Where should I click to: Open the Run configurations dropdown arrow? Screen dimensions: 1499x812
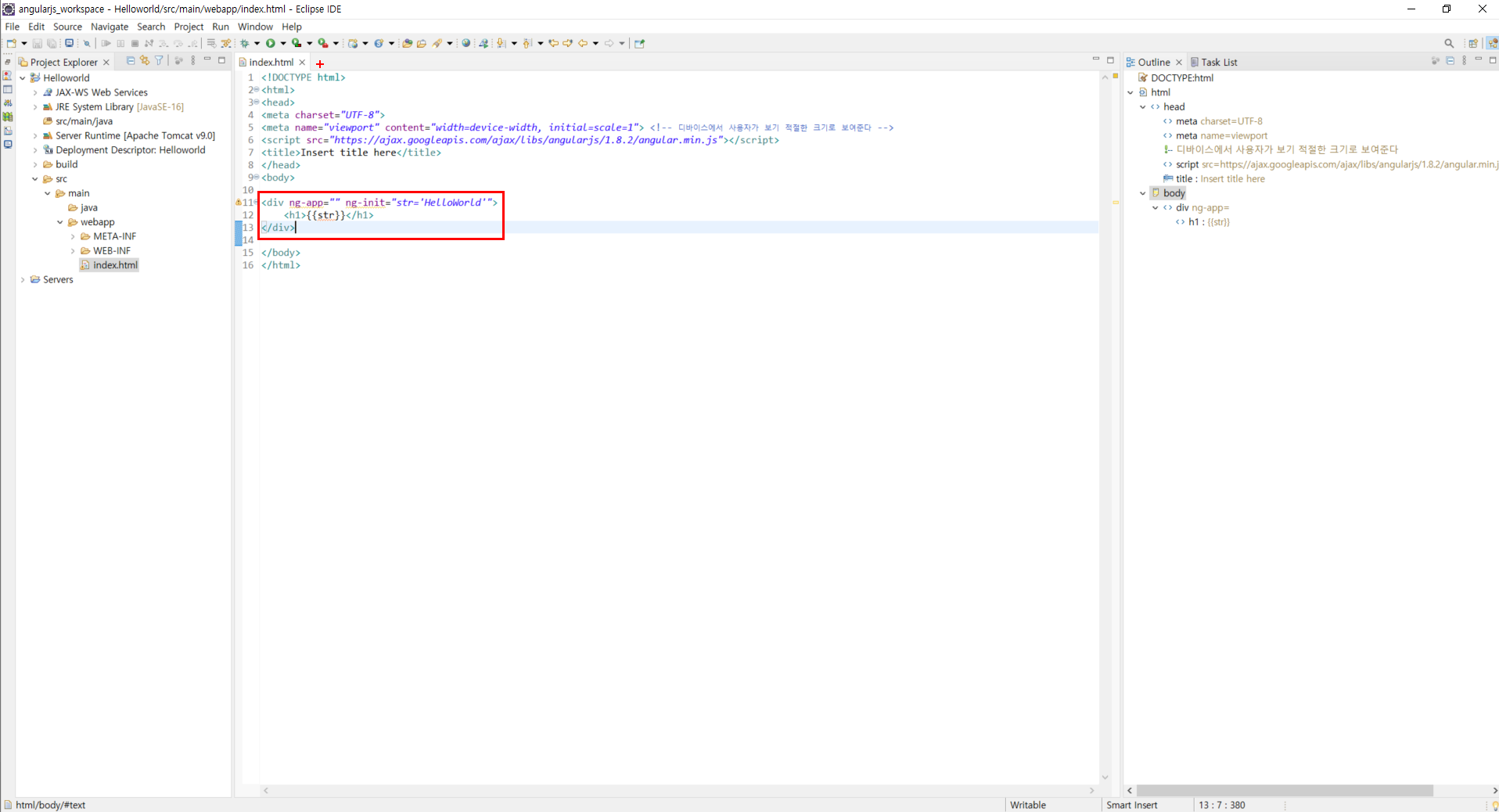coord(283,44)
